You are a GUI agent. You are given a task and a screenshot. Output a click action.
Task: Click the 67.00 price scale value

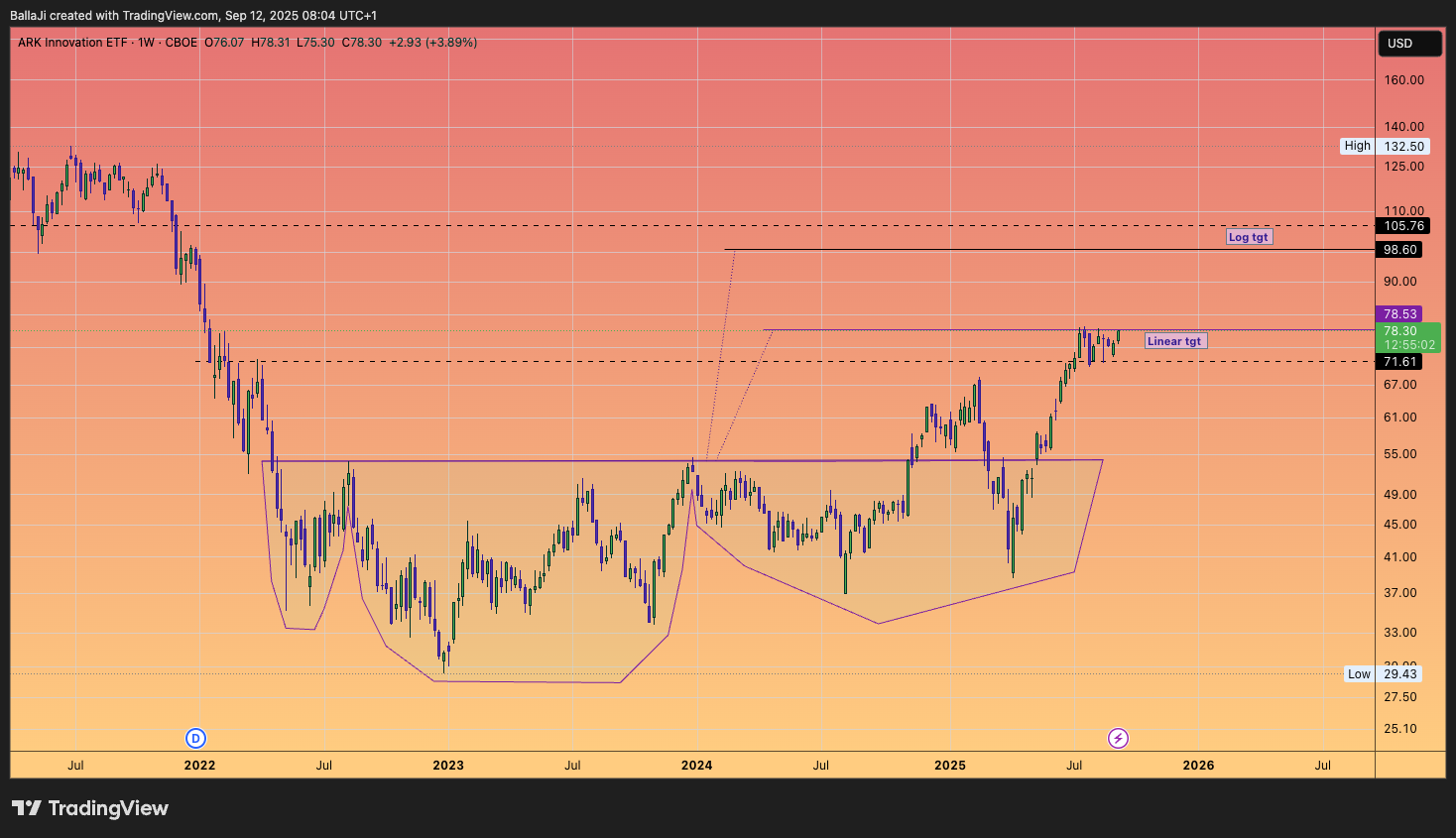[x=1399, y=385]
